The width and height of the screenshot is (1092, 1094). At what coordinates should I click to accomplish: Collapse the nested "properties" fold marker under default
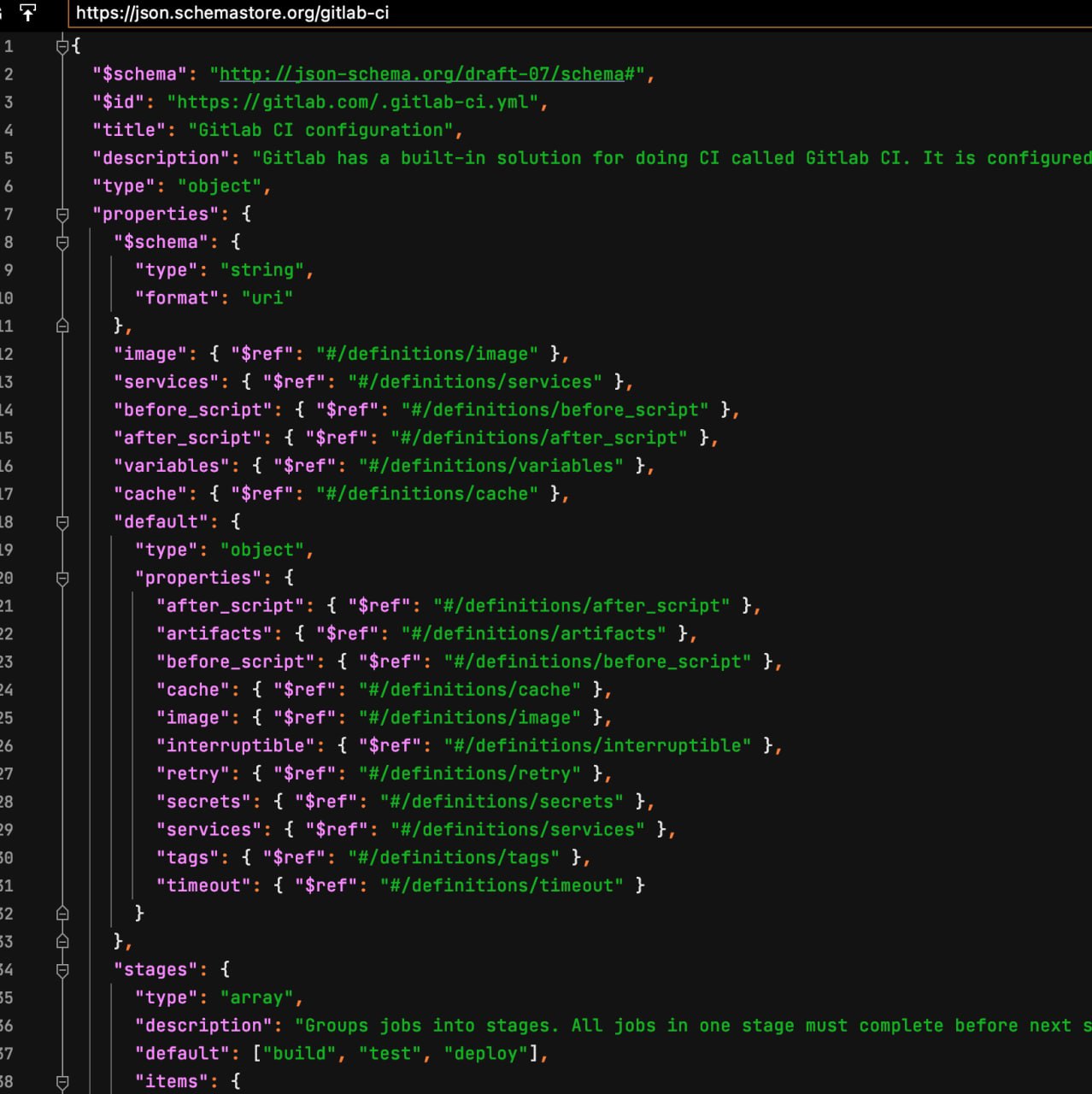pos(62,578)
